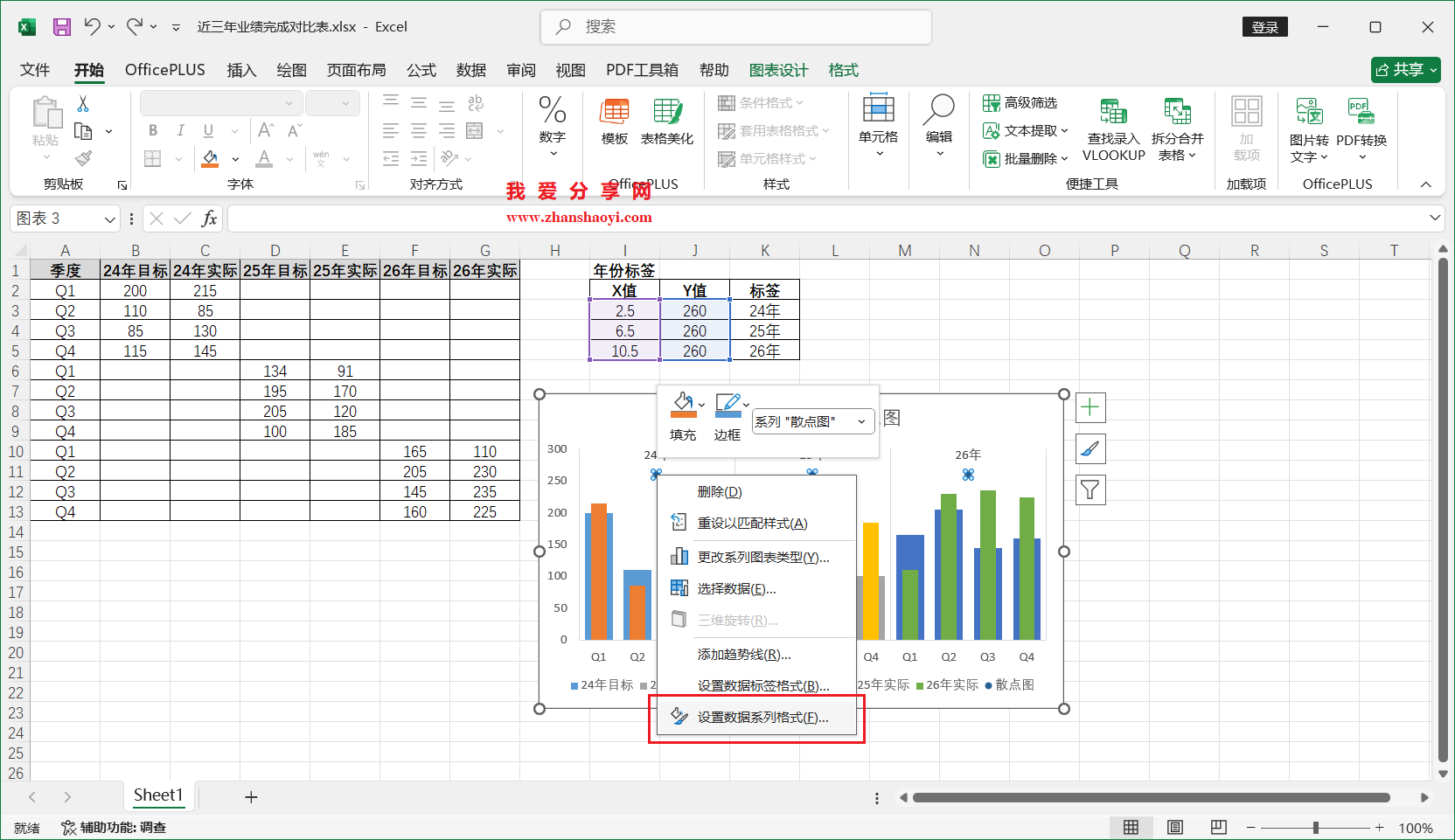Select column header K
This screenshot has width=1455, height=840.
pyautogui.click(x=765, y=251)
